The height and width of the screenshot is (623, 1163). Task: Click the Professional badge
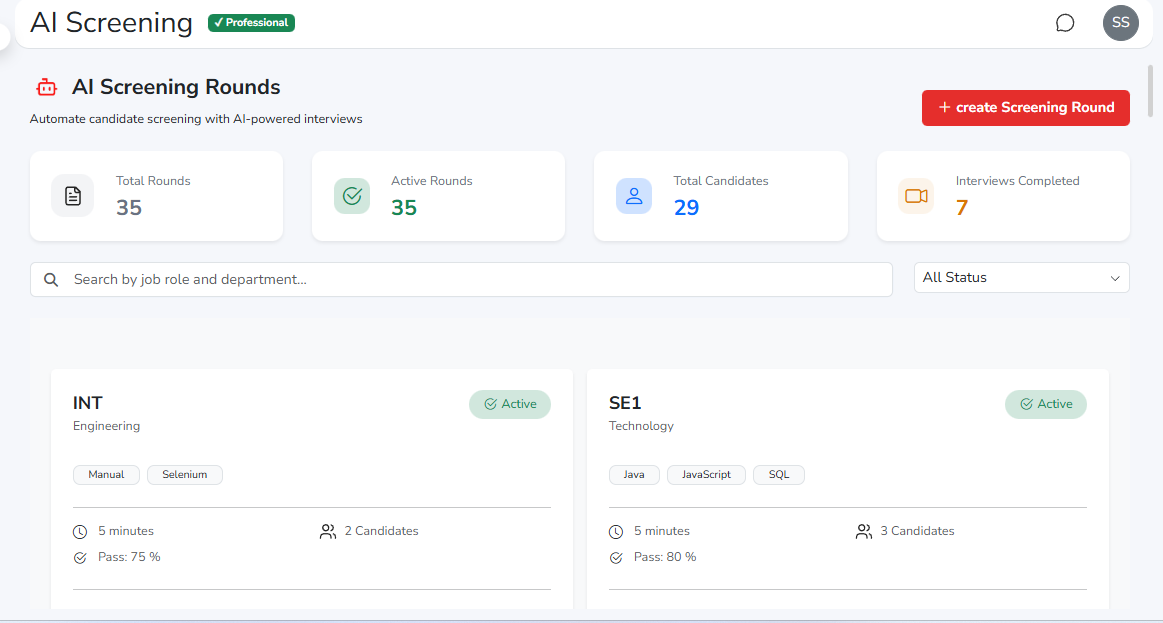(x=251, y=22)
